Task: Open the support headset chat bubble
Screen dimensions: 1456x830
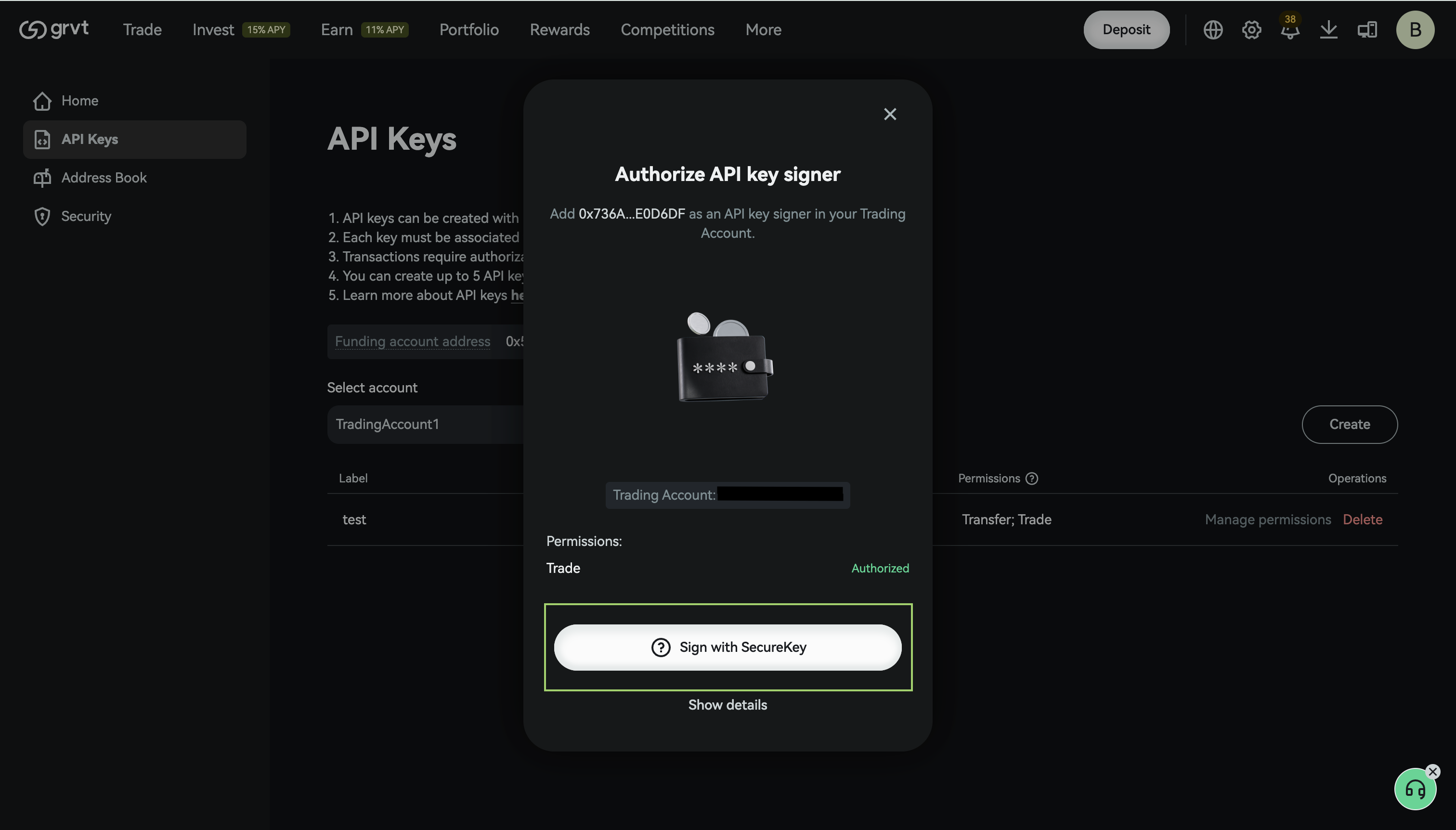Action: click(1415, 790)
